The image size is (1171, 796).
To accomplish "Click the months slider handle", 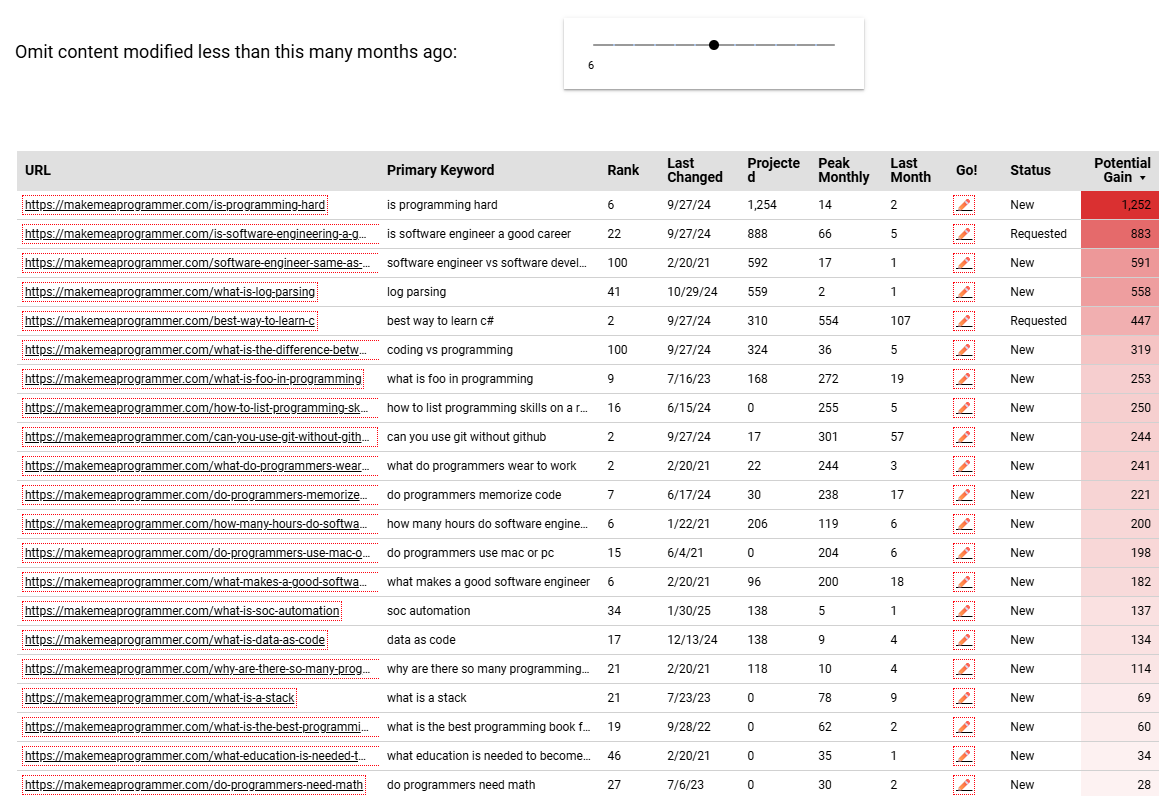I will [x=714, y=44].
